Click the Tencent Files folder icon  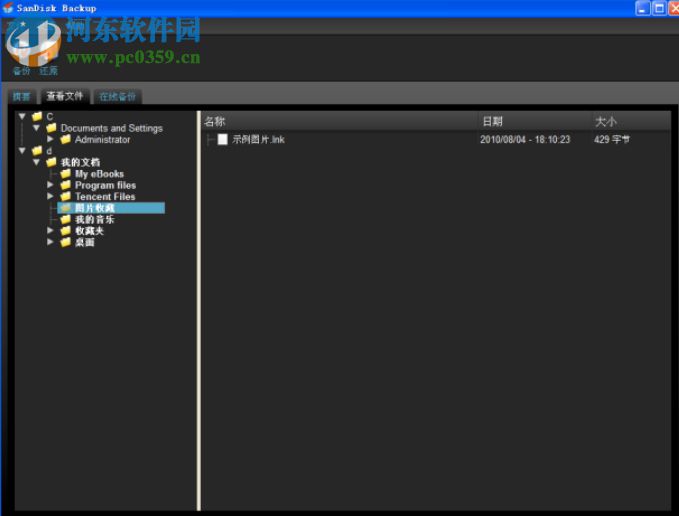66,196
